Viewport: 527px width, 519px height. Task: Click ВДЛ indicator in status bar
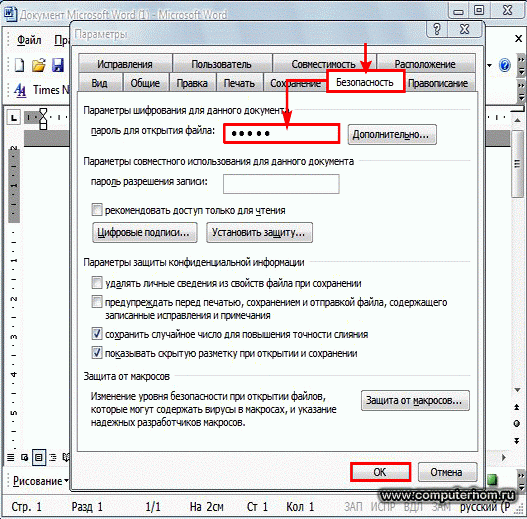click(x=413, y=507)
